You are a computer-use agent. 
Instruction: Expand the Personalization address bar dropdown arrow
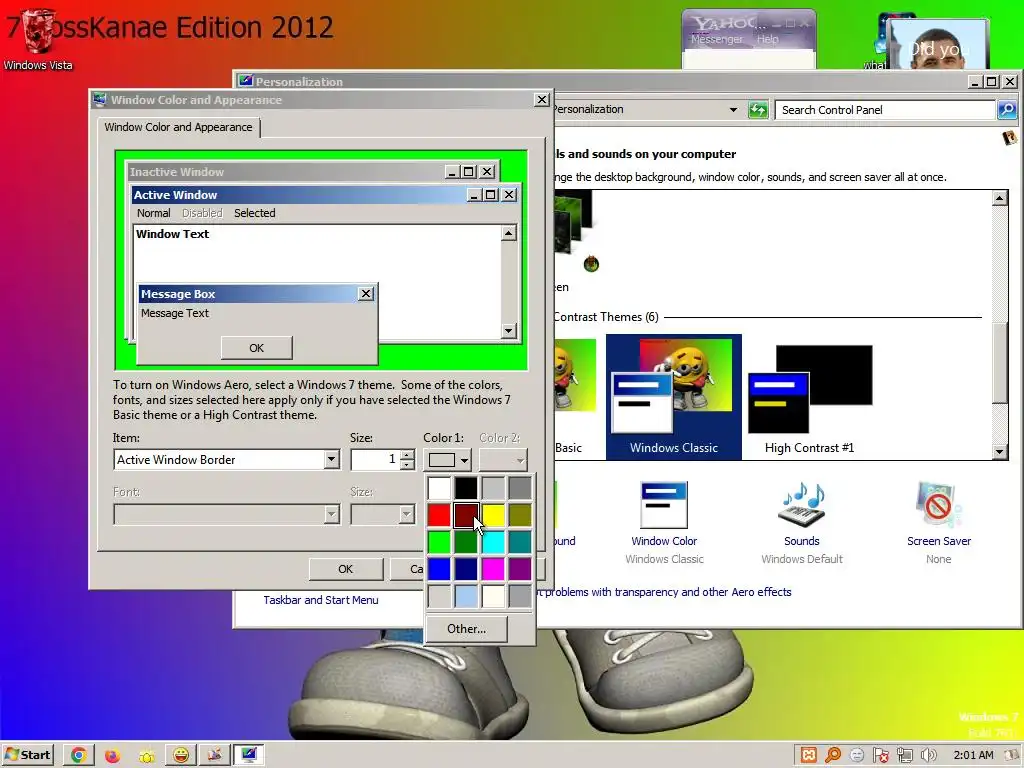733,110
